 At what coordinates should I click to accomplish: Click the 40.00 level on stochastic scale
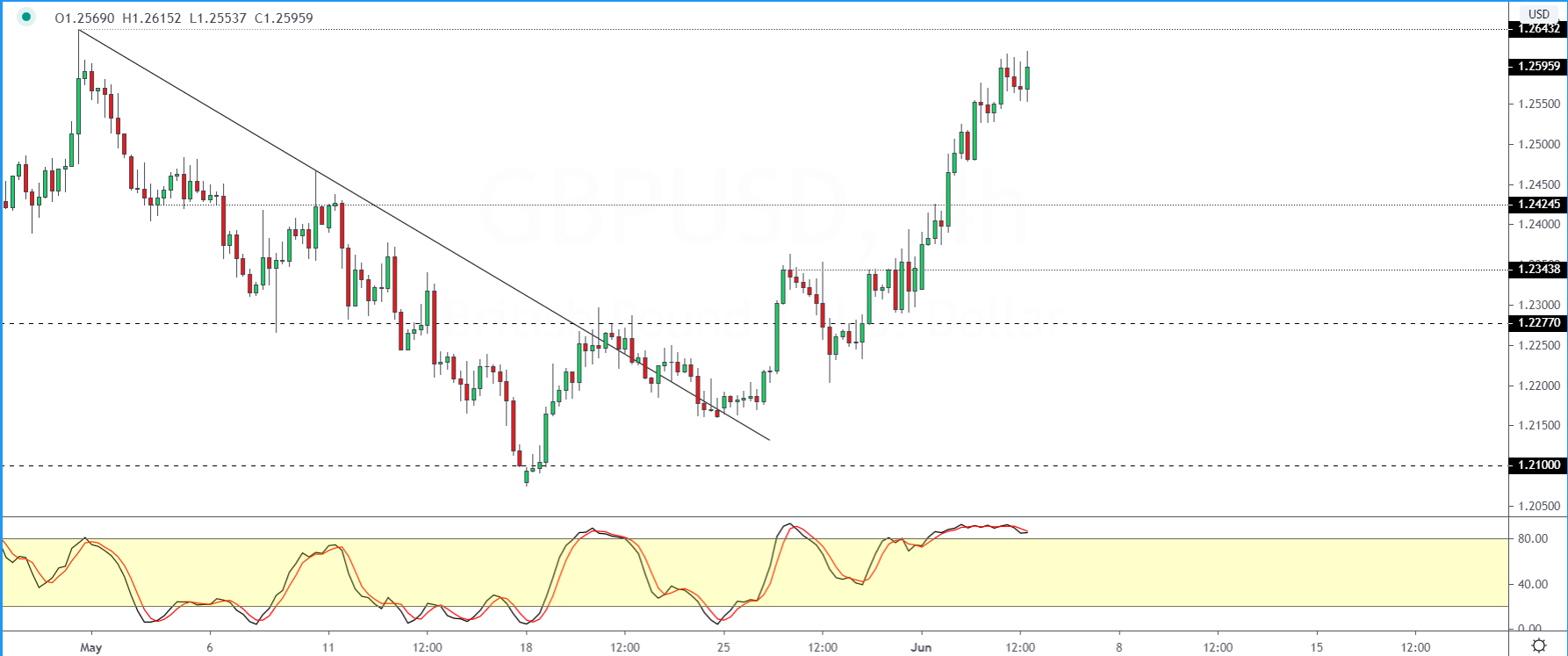click(1533, 584)
